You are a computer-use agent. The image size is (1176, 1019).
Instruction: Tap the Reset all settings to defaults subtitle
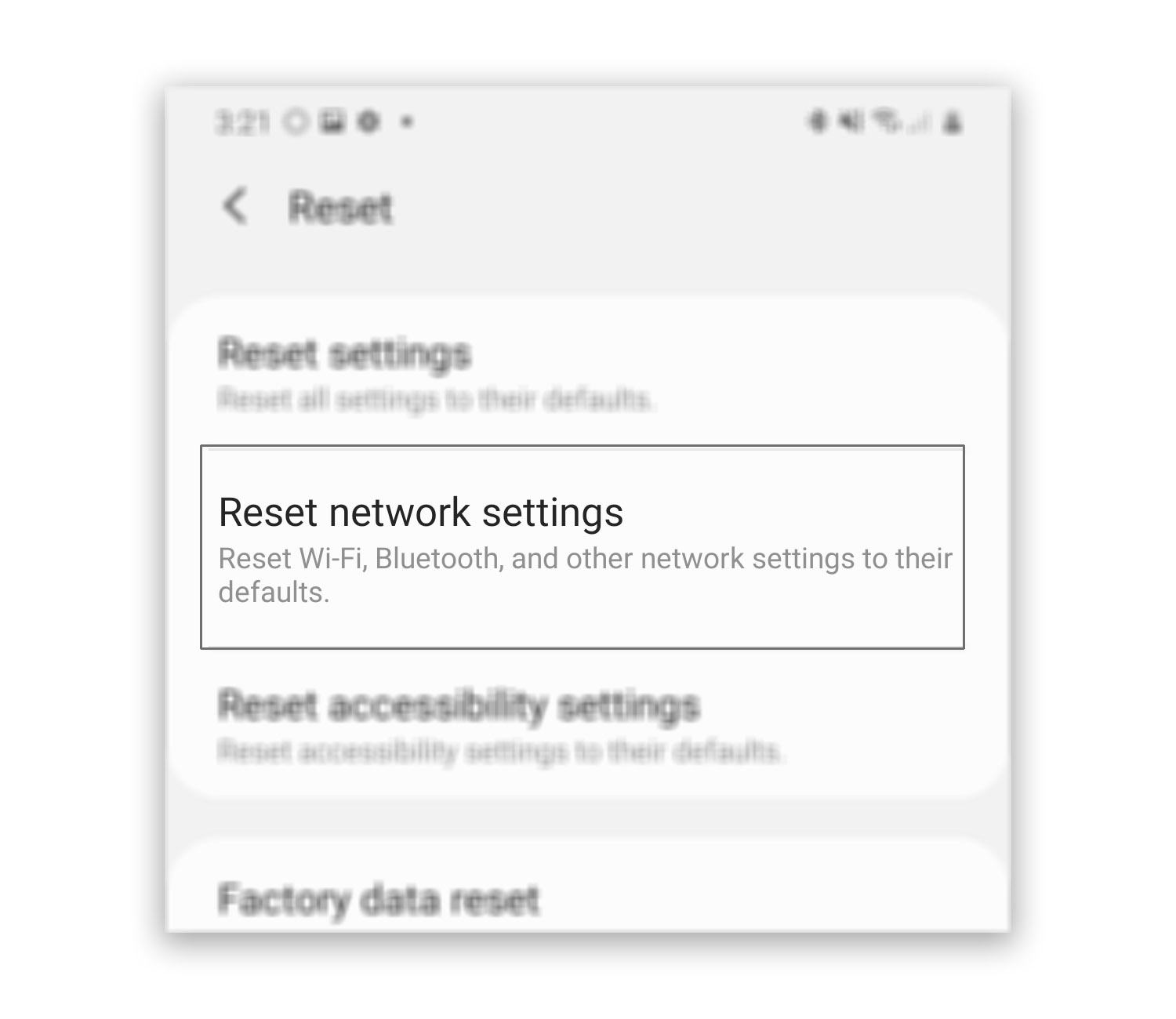tap(437, 400)
